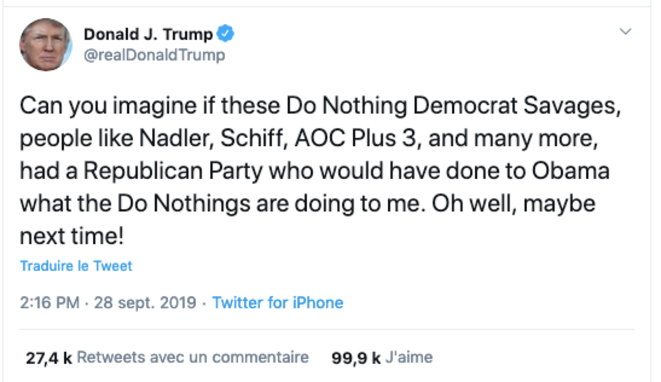Screen dimensions: 661x382
Task: Click Republican Party in the tweet body
Action: pos(173,171)
